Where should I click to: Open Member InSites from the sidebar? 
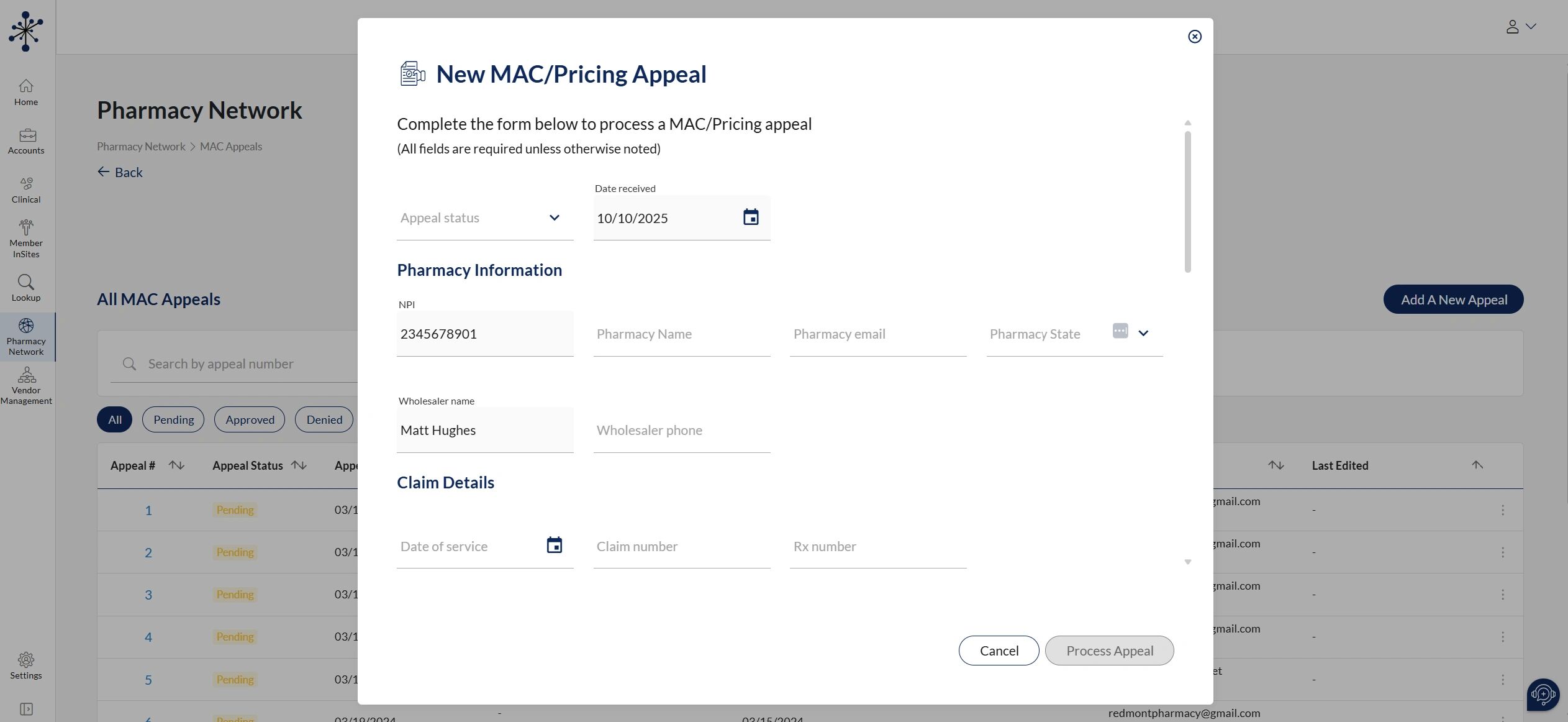26,238
